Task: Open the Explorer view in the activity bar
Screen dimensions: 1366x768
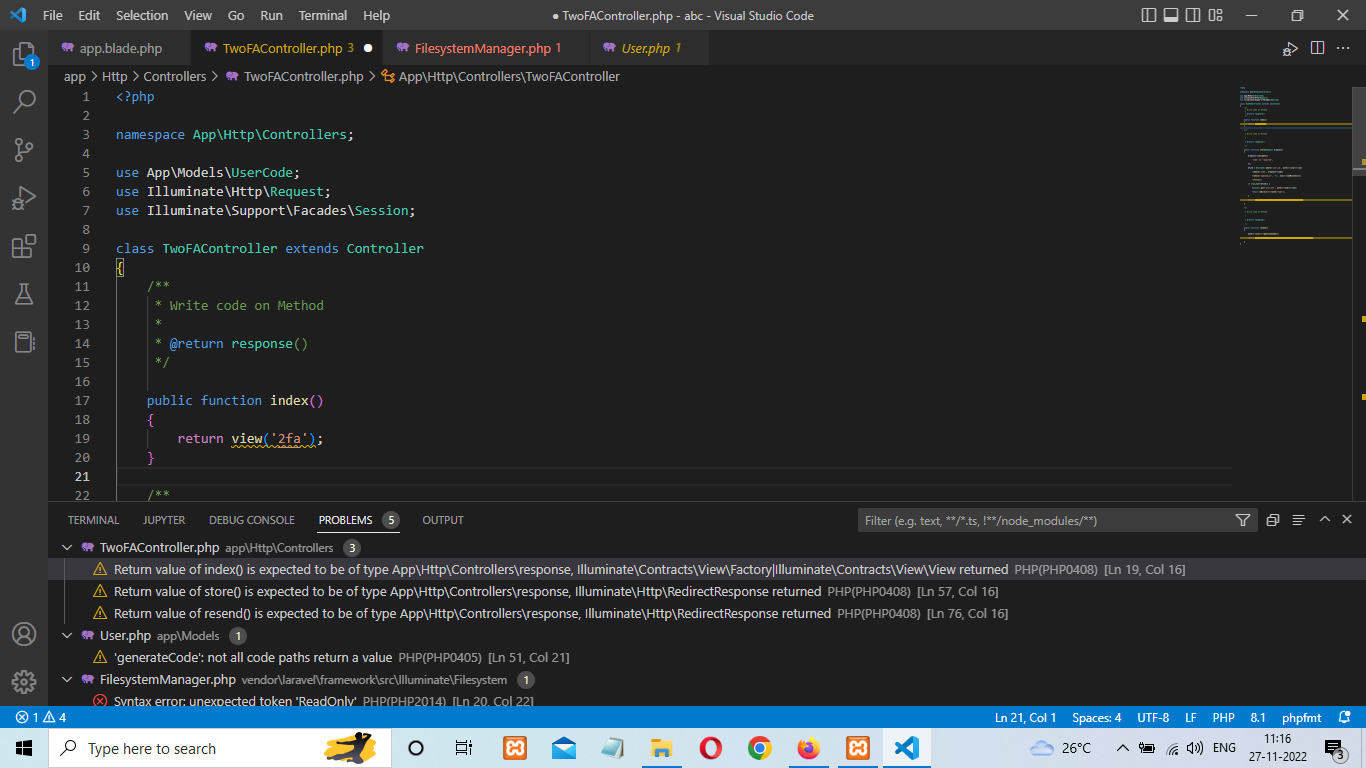Action: coord(24,54)
